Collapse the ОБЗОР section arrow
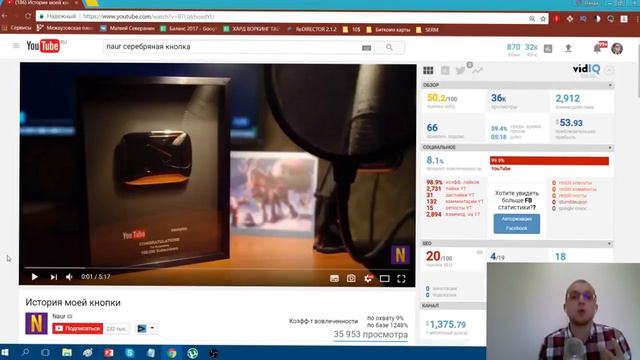Viewport: 640px width, 360px height. (610, 85)
